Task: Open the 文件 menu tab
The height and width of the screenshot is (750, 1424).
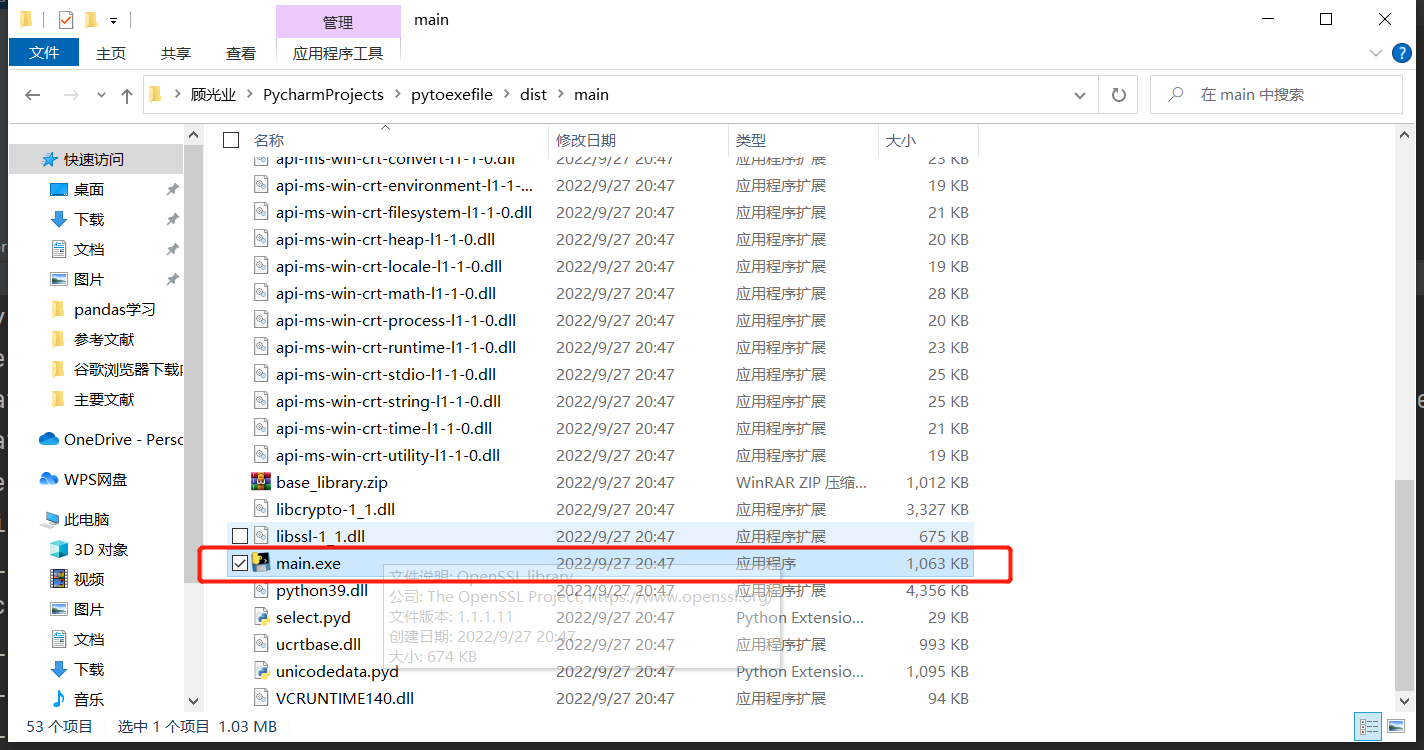Action: point(44,52)
